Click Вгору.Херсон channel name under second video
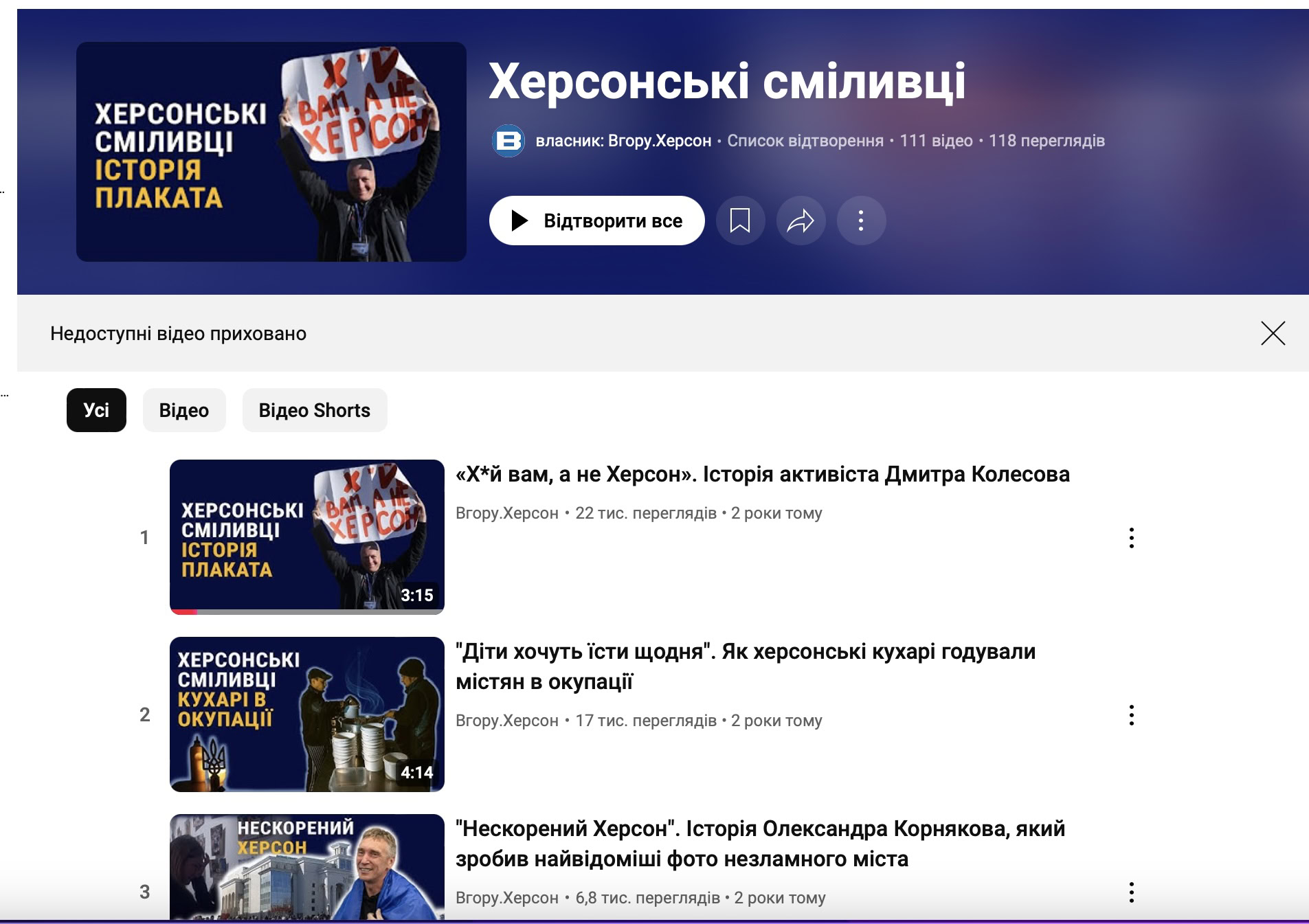 point(507,721)
